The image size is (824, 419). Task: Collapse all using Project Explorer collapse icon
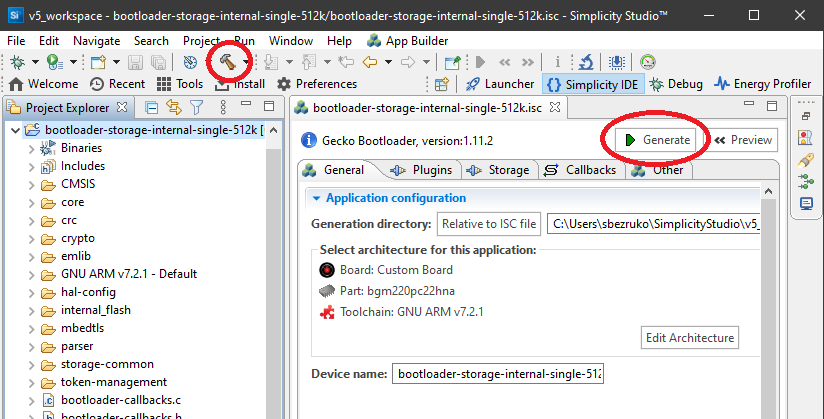coord(151,107)
